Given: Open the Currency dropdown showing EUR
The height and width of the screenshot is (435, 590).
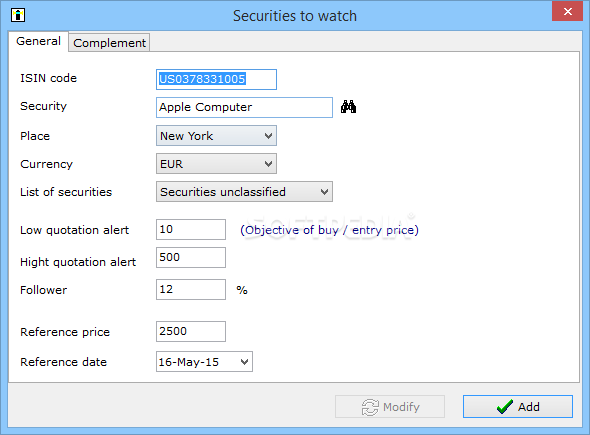Looking at the screenshot, I should (x=216, y=164).
